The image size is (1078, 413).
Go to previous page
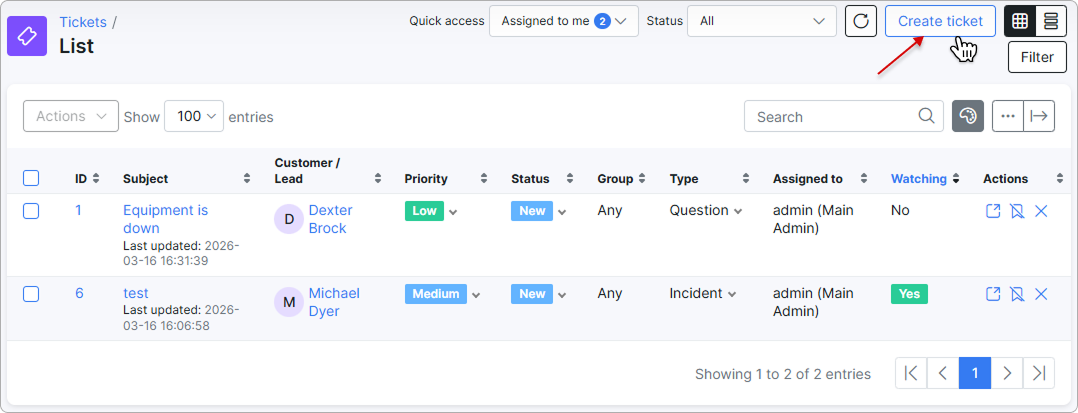point(943,373)
